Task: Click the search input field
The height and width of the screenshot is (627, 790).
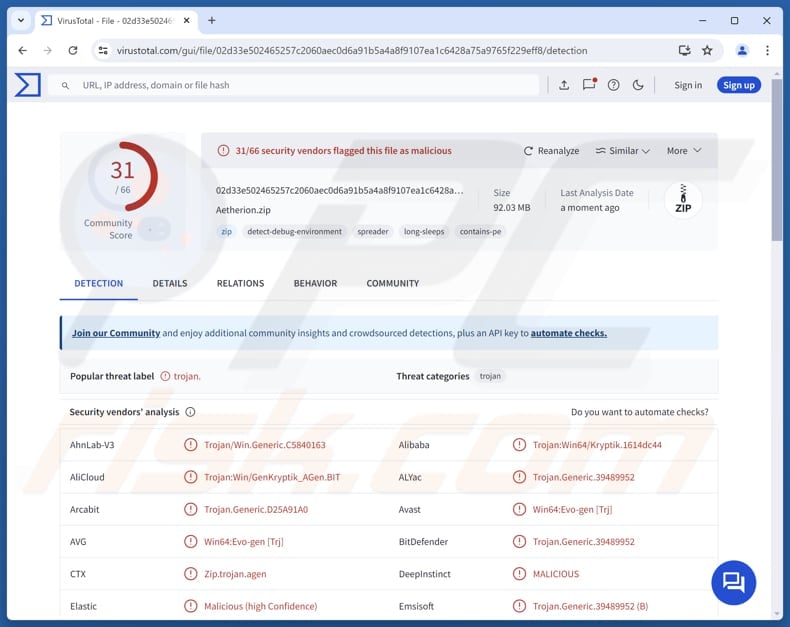Action: (x=300, y=85)
